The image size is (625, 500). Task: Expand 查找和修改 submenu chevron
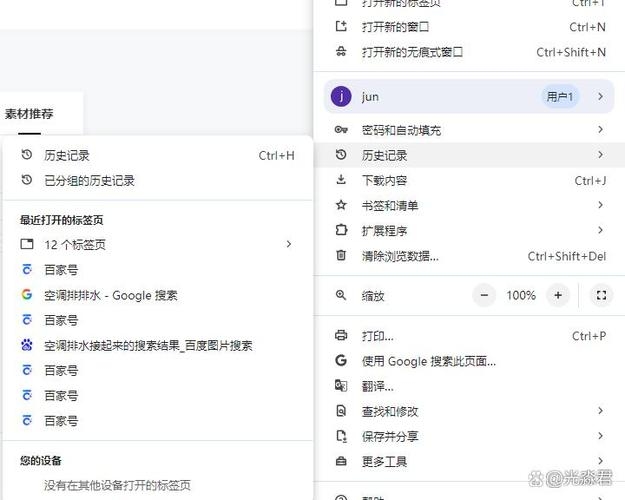600,411
